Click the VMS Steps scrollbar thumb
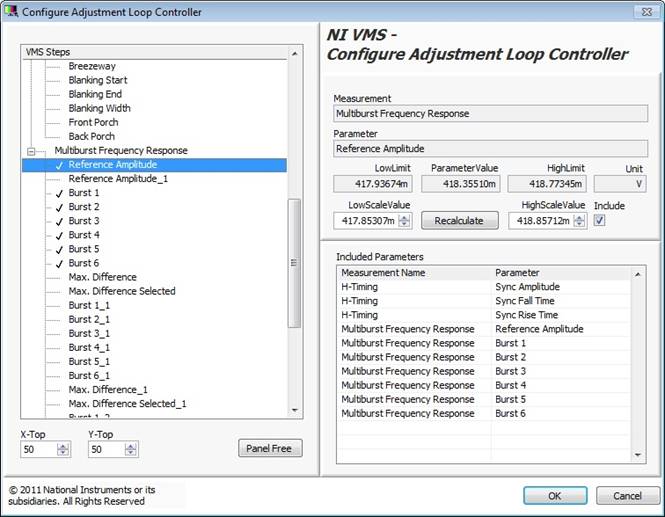 [x=294, y=263]
